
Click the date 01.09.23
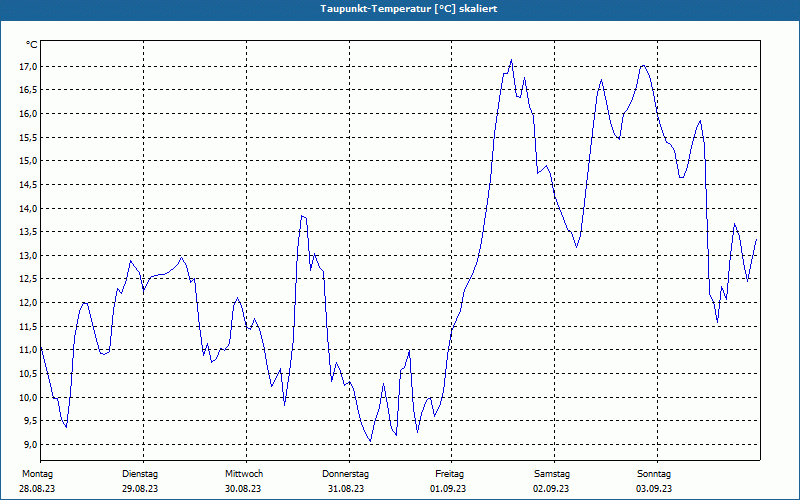pos(448,489)
